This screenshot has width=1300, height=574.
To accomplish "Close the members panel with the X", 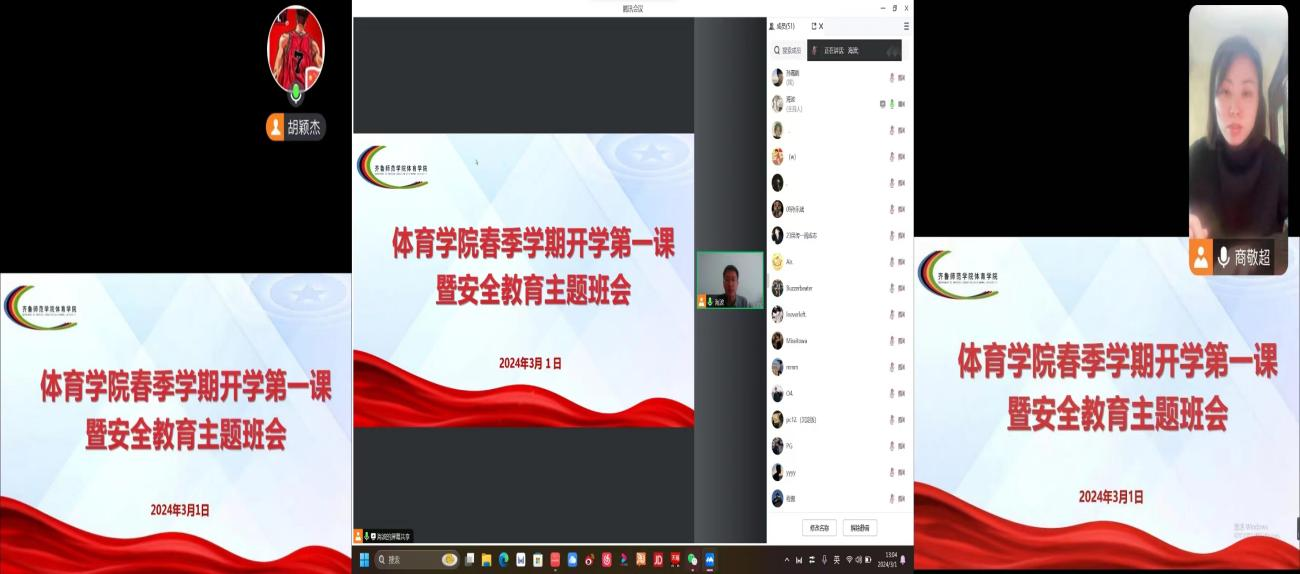I will click(821, 26).
